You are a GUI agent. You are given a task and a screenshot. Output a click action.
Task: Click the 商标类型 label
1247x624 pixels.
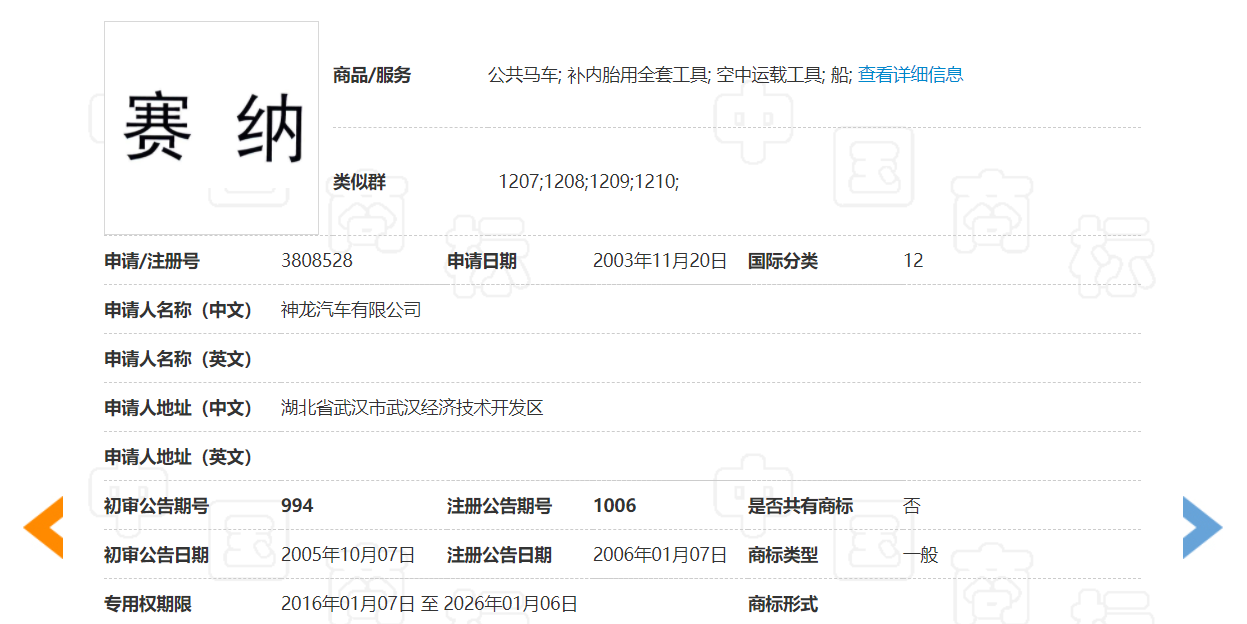point(783,555)
